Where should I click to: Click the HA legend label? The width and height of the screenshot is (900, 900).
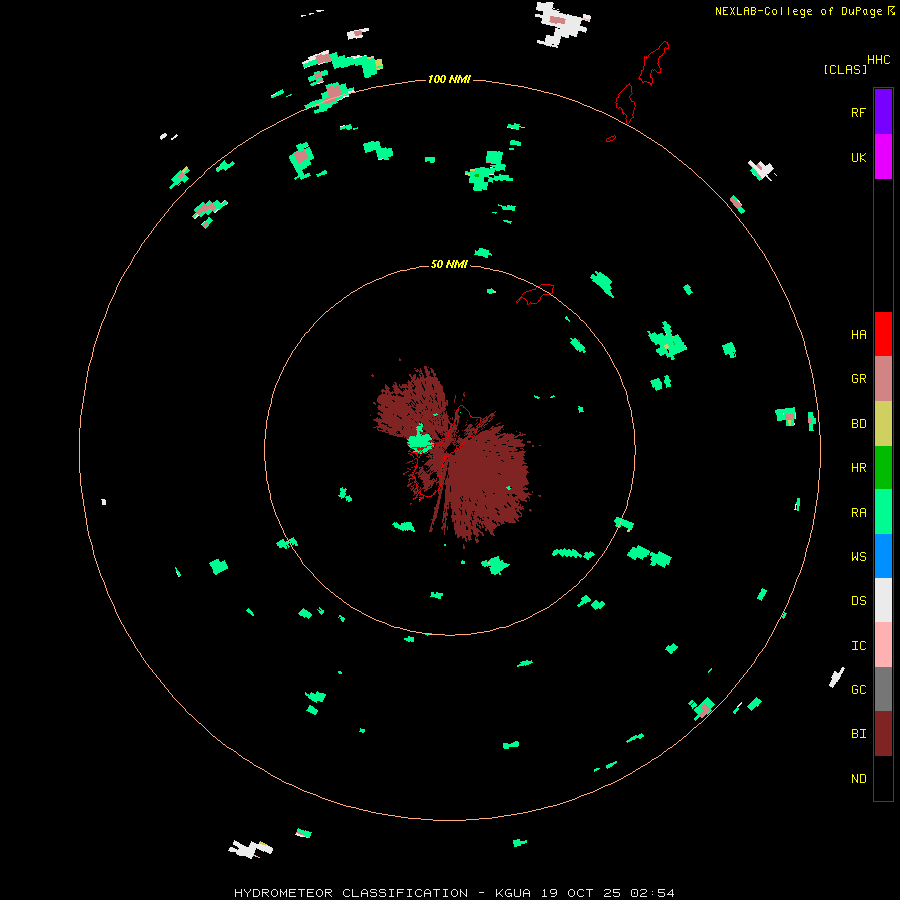[x=858, y=334]
